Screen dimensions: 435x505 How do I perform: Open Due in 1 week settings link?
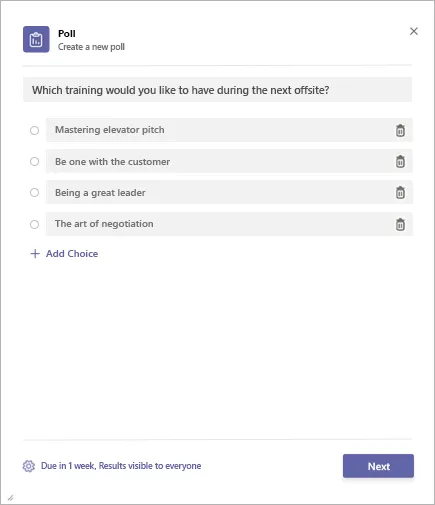121,466
